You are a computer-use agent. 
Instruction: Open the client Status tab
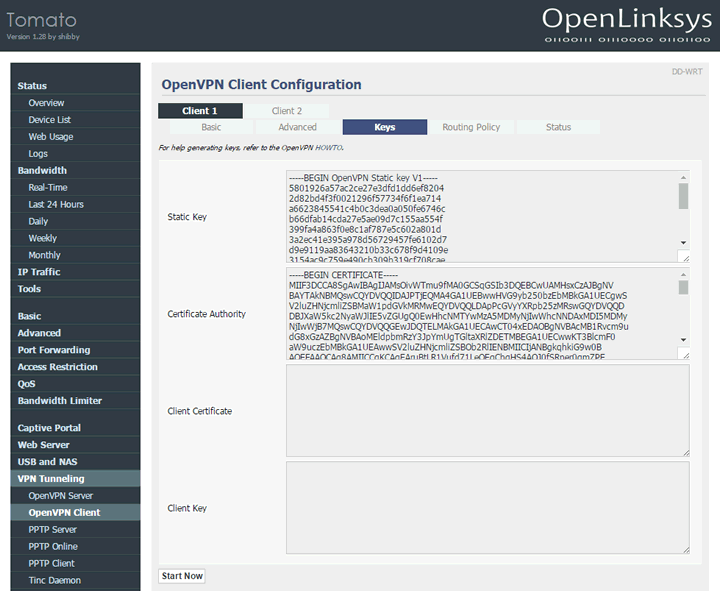coord(558,127)
